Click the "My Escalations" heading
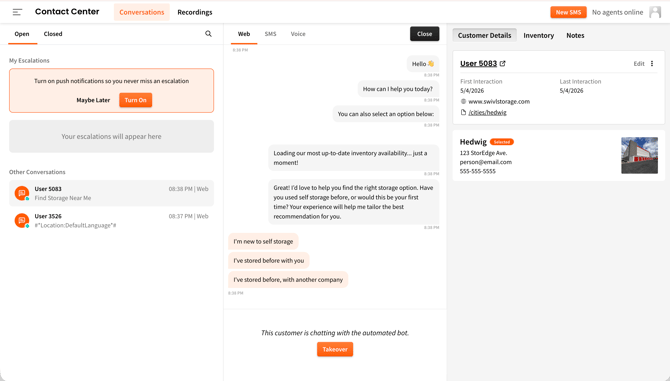Screen dimensions: 670x381 (29, 61)
